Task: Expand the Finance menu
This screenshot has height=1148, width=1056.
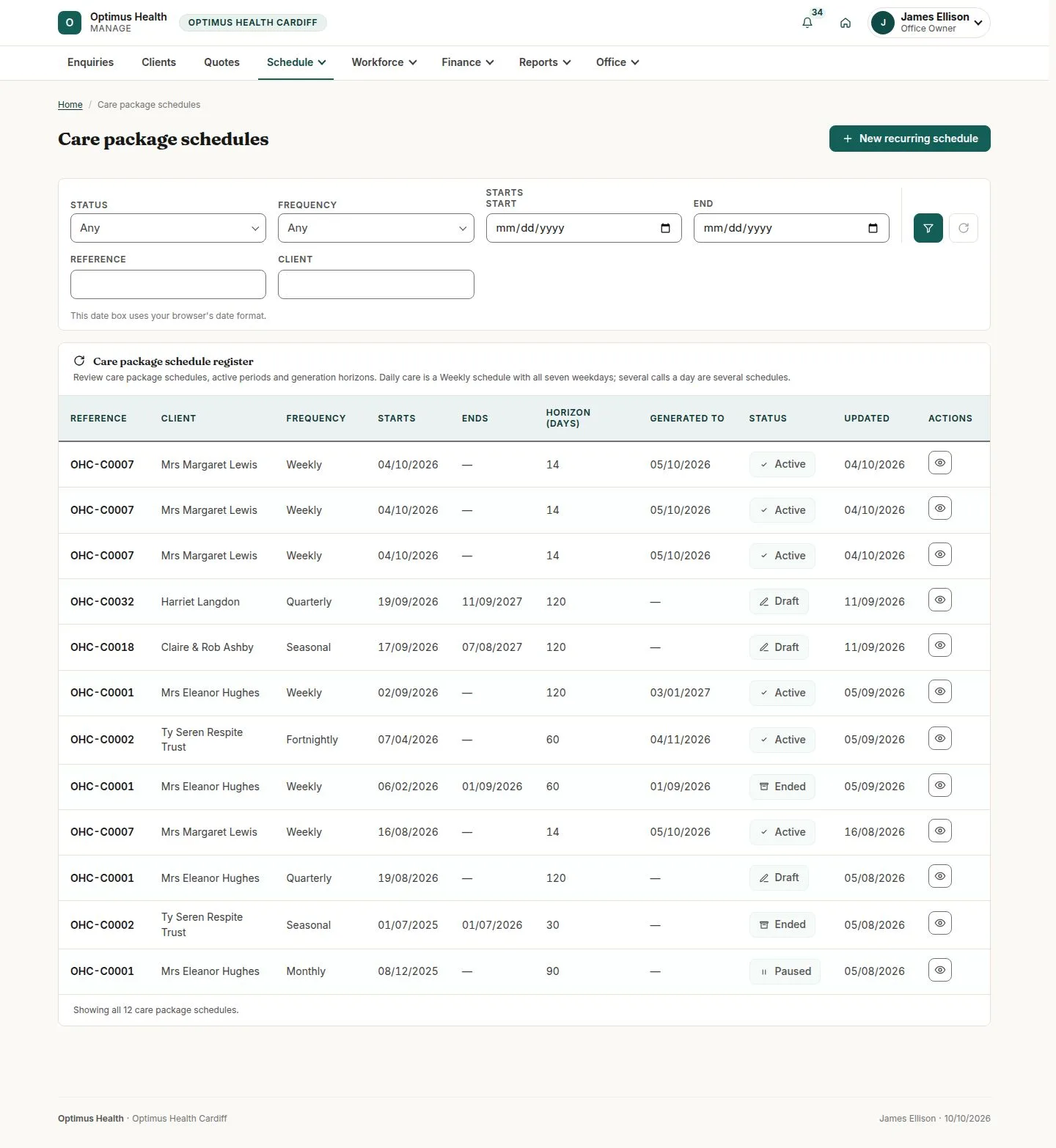Action: [468, 62]
